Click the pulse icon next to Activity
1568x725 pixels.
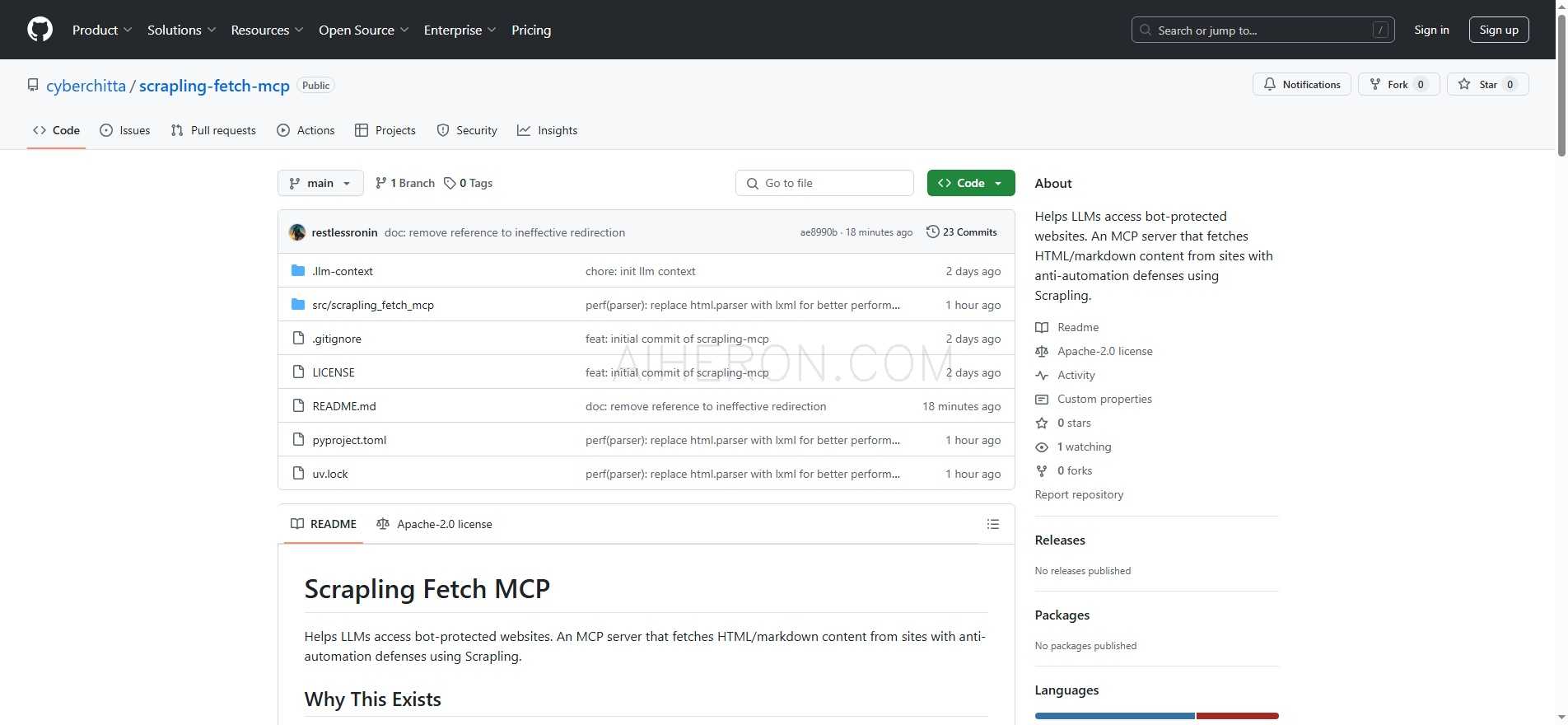(x=1042, y=375)
